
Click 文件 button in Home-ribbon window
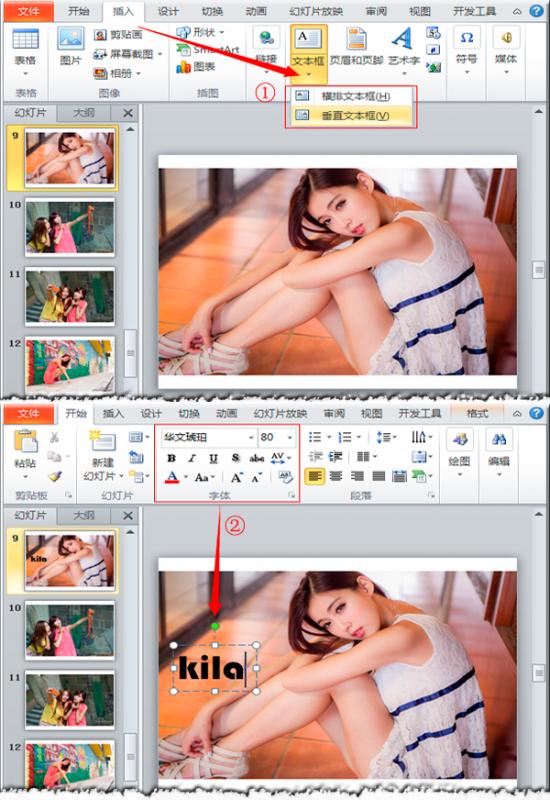28,414
